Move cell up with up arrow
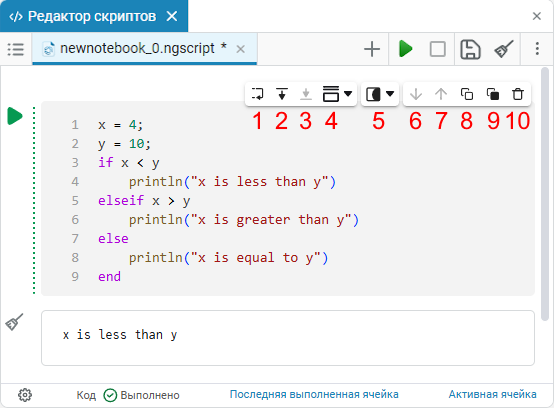Screen dimensions: 554x408 (x=441, y=94)
